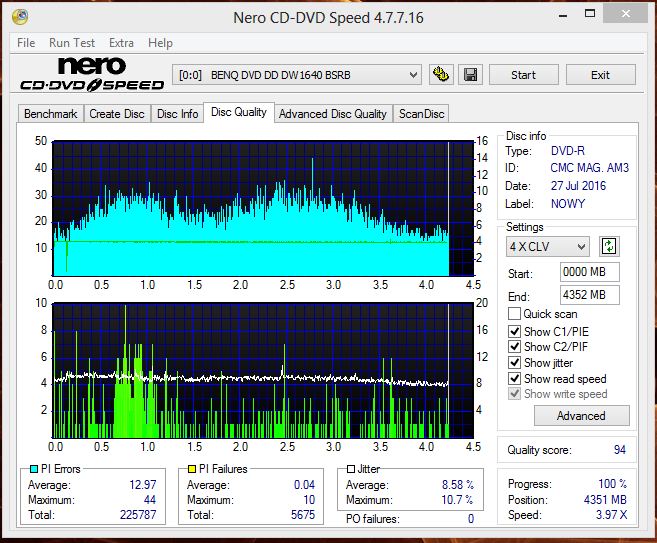Click the drive options tools icon
Image resolution: width=657 pixels, height=543 pixels.
(x=441, y=75)
